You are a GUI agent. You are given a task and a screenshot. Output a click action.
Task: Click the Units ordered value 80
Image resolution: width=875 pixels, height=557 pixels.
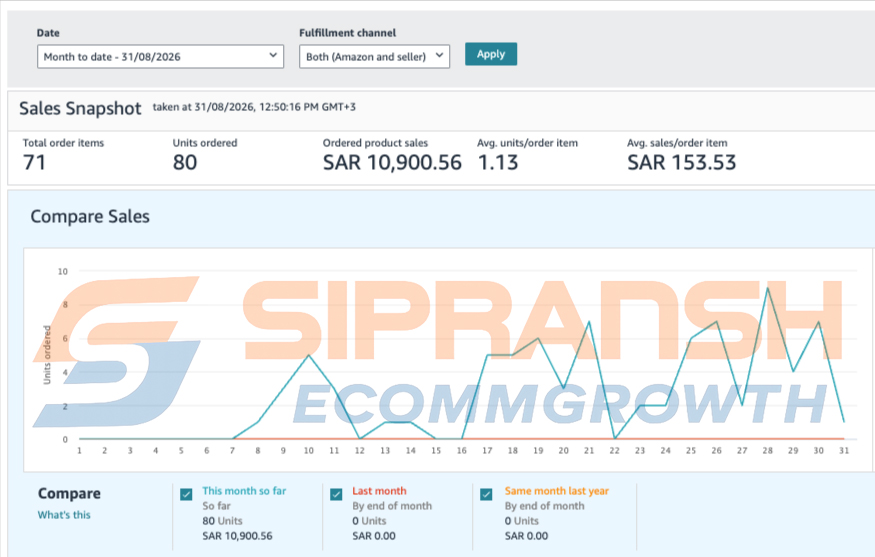(x=185, y=162)
